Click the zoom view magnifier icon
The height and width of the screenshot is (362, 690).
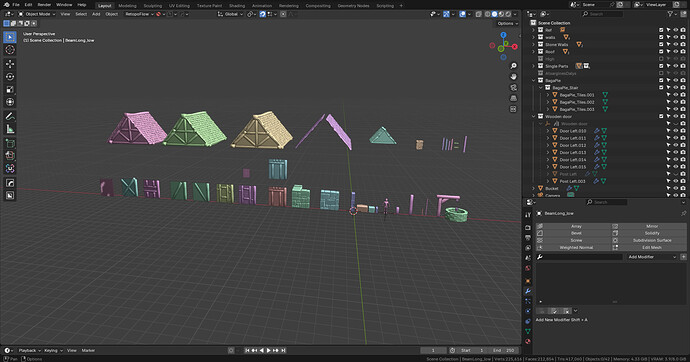point(513,66)
